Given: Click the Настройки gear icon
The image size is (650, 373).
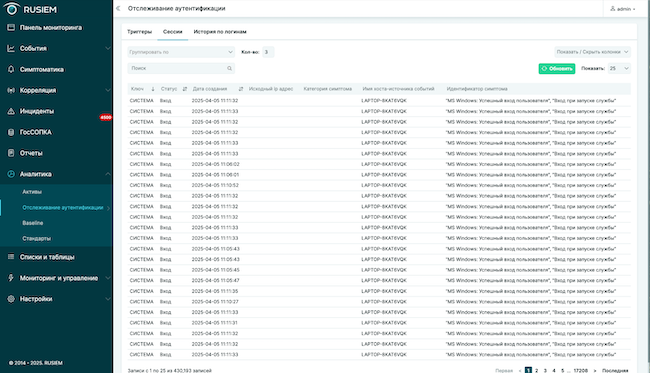Looking at the screenshot, I should pyautogui.click(x=11, y=299).
